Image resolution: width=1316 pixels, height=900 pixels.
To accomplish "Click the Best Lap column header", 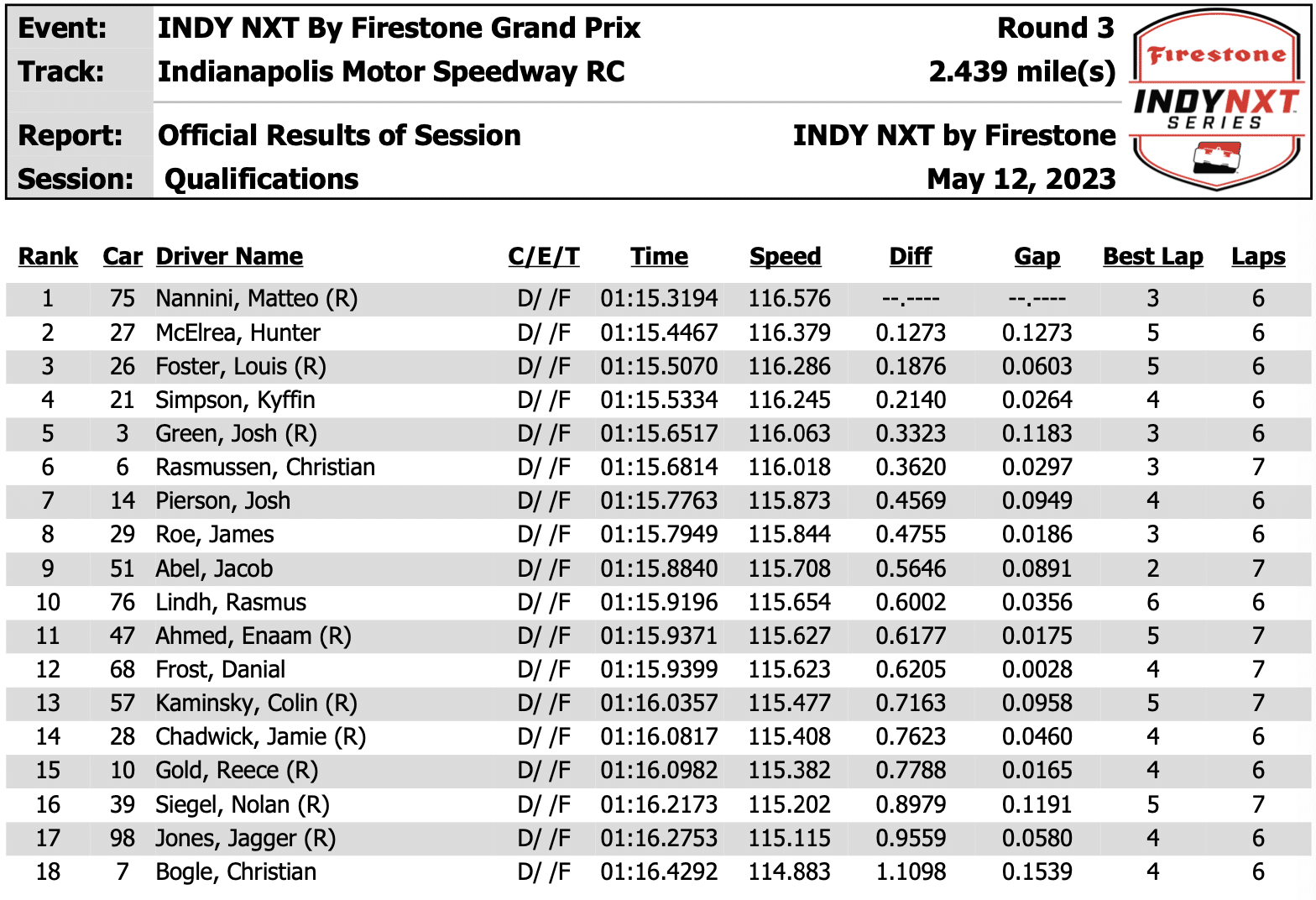I will pos(1152,256).
